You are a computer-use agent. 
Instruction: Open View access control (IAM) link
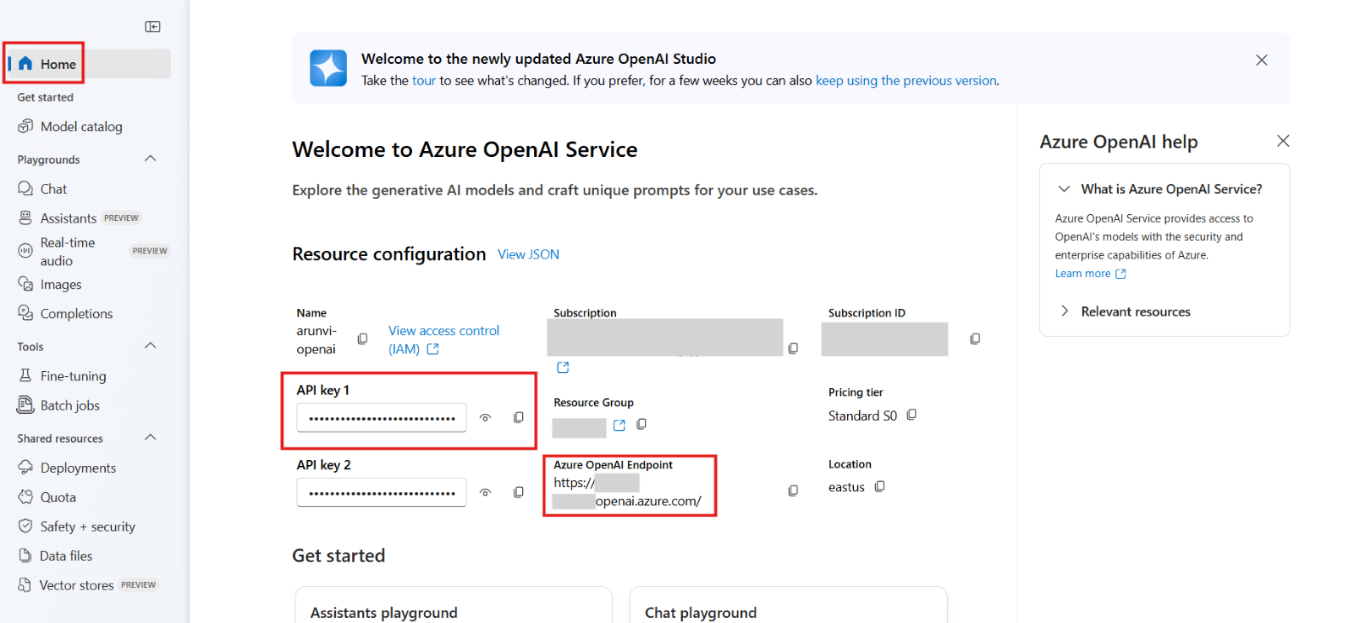[443, 339]
